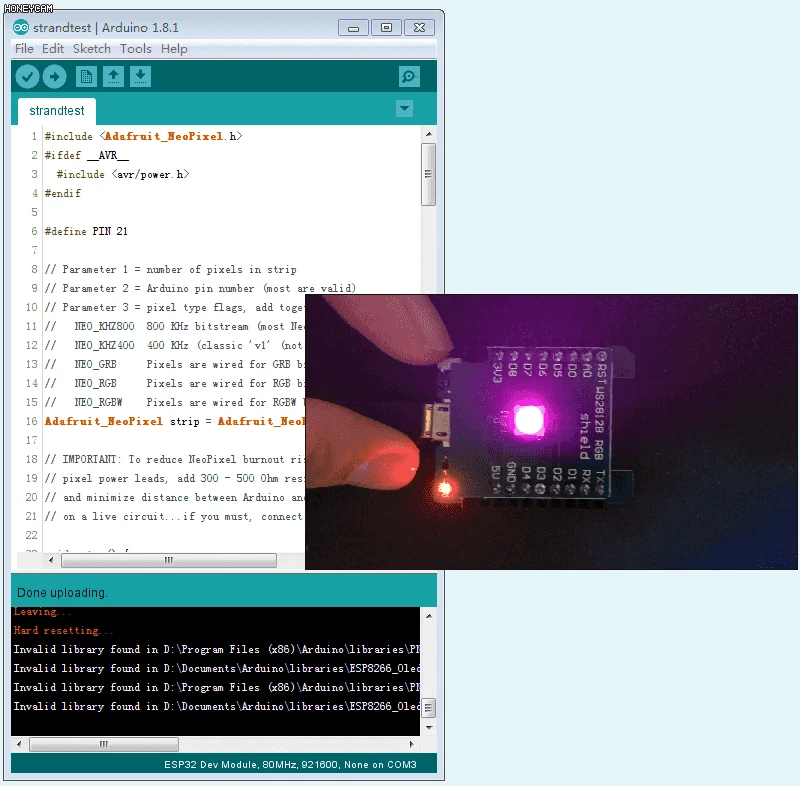This screenshot has height=786, width=800.
Task: Open the Serial Monitor magnifier icon
Action: tap(409, 77)
